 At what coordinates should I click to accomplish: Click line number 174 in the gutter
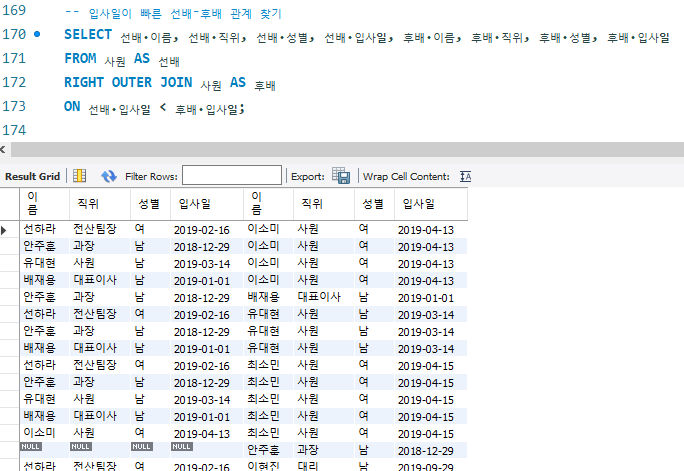14,130
